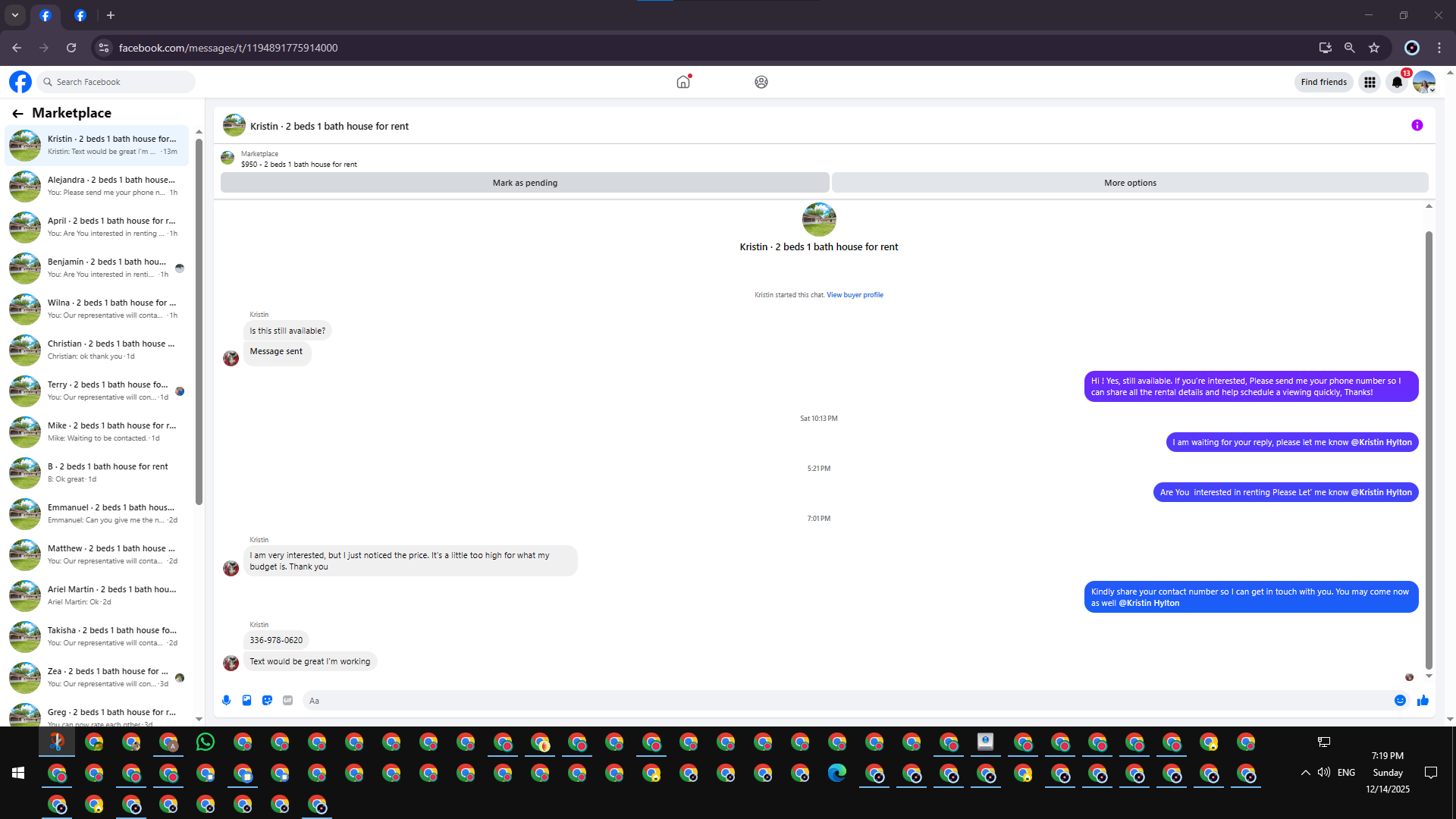This screenshot has width=1456, height=819.
Task: Expand the Chrome tab search dropdown
Action: [x=15, y=15]
